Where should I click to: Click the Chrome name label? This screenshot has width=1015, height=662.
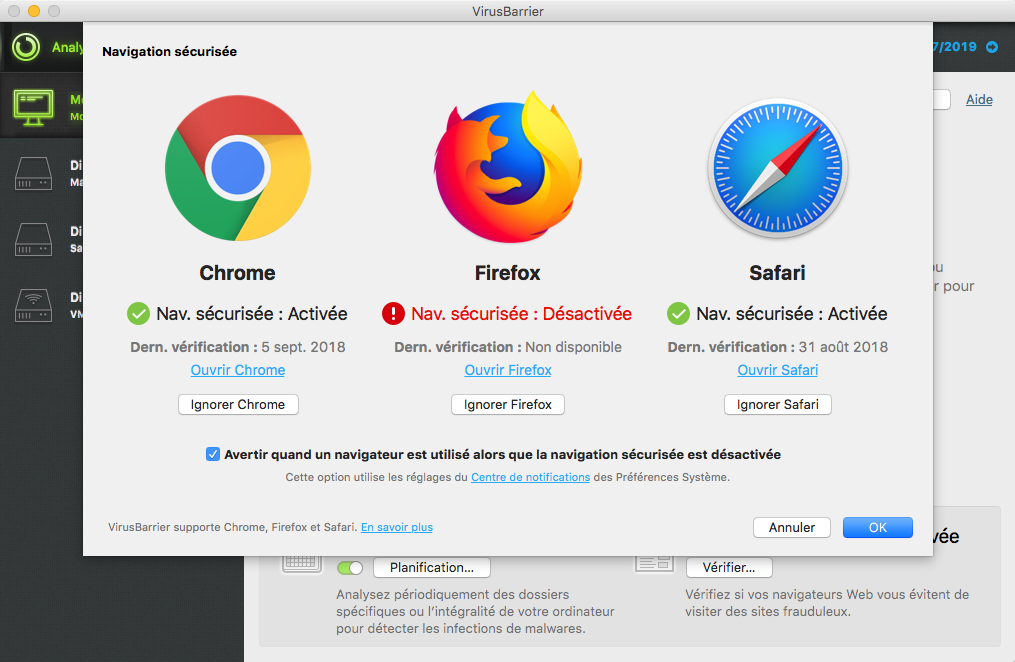pos(238,273)
